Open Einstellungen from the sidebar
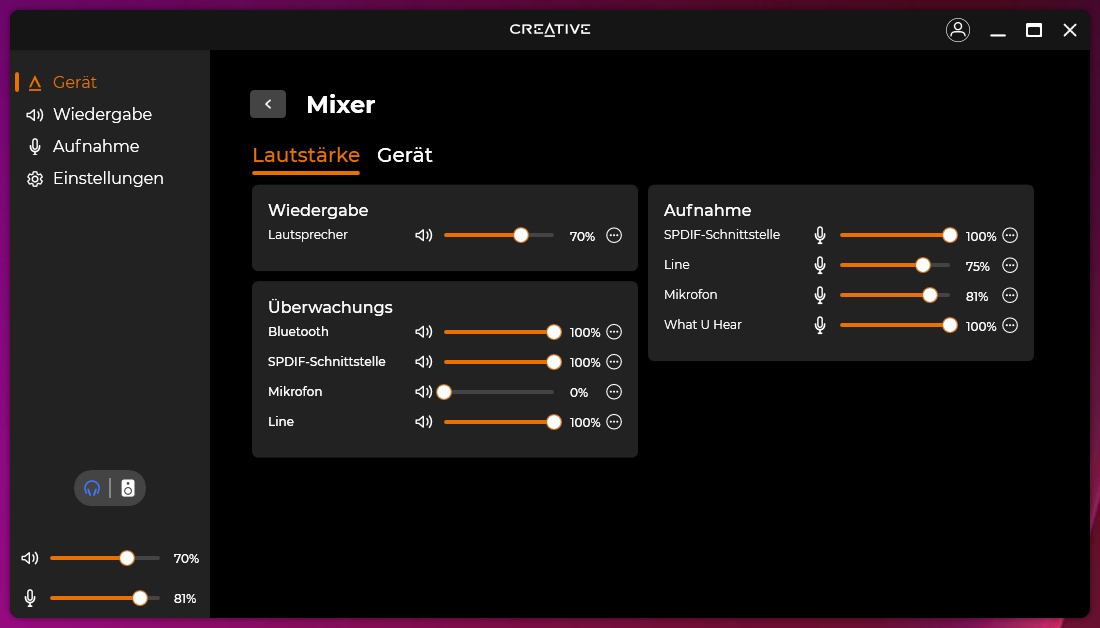This screenshot has height=628, width=1100. click(107, 178)
